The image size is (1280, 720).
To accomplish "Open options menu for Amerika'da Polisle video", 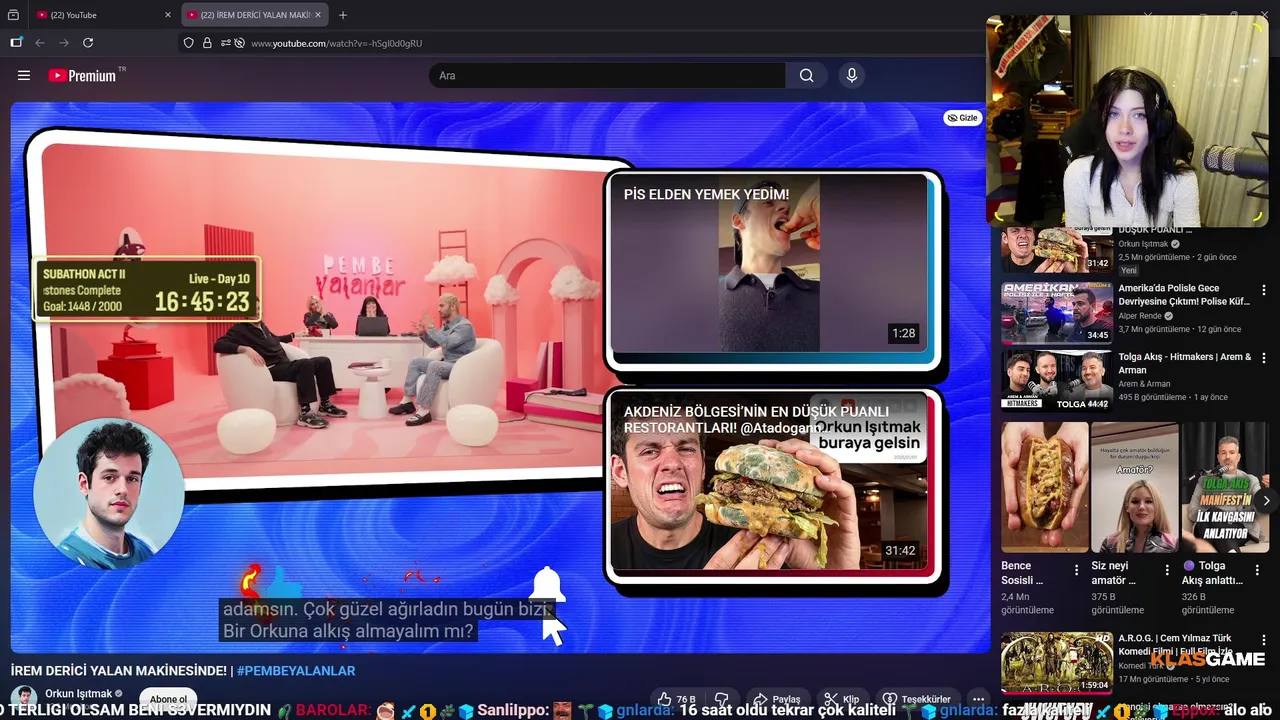I will 1264,290.
